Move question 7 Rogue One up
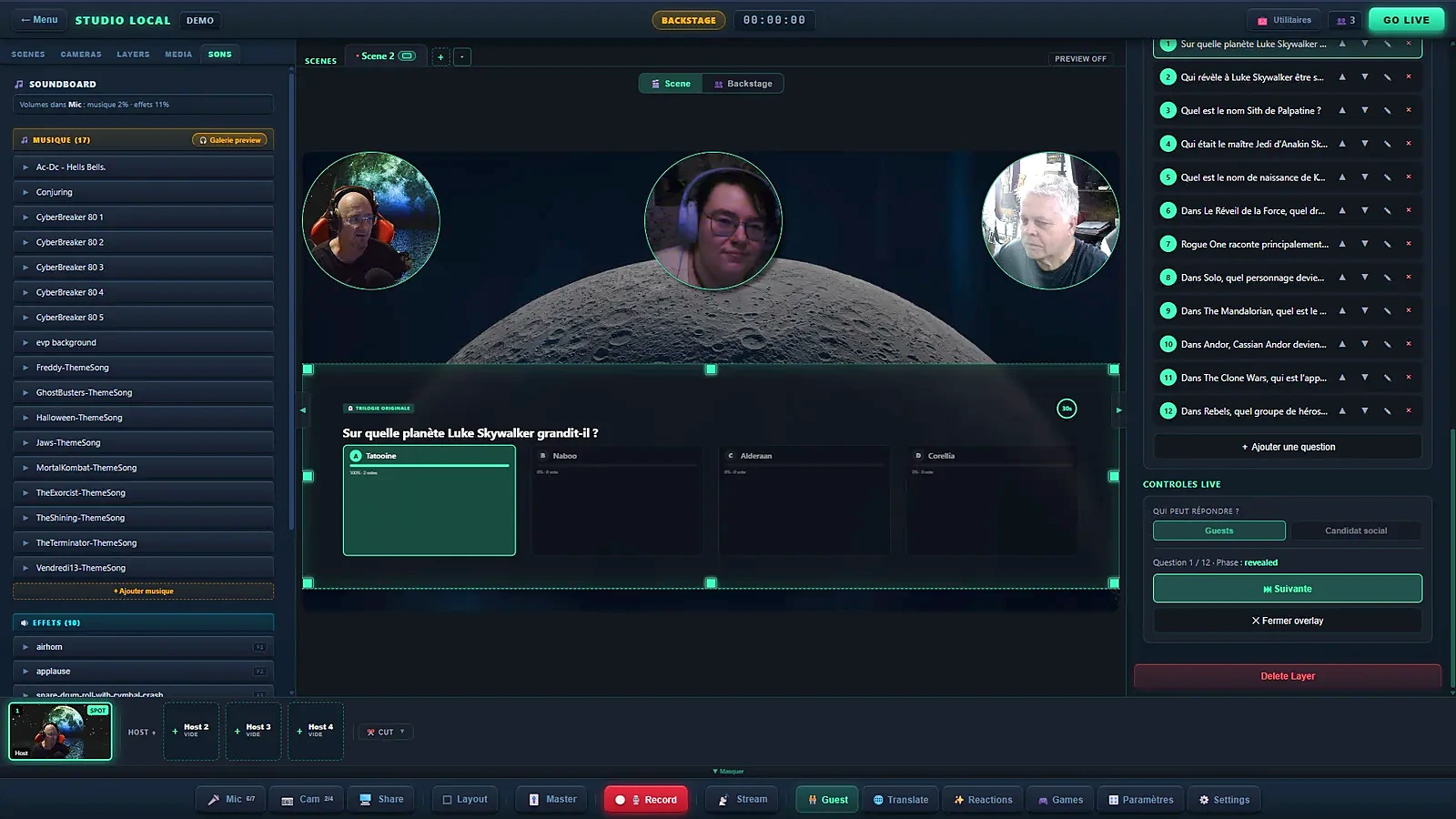 (1342, 244)
